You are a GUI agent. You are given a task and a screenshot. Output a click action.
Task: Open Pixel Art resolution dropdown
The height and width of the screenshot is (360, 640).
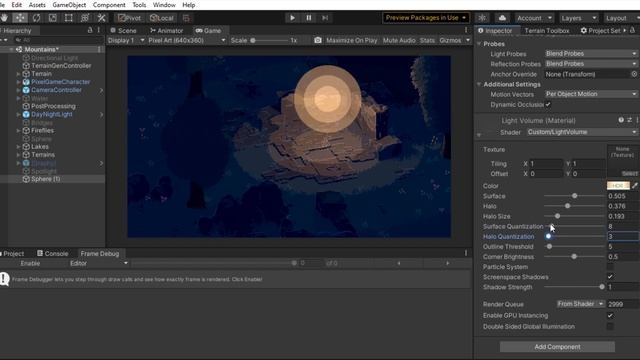[187, 40]
